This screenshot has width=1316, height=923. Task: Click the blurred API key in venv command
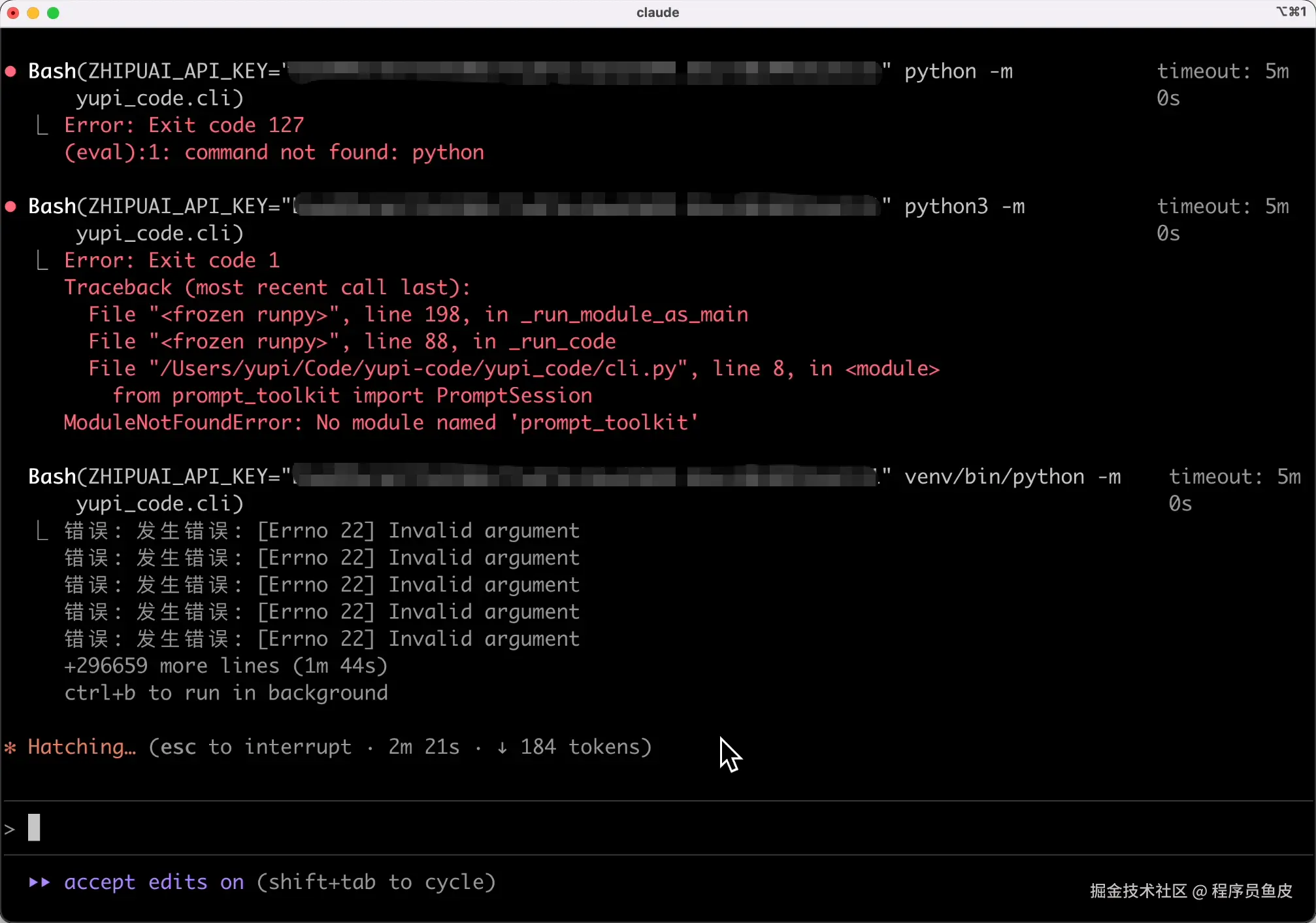pyautogui.click(x=585, y=477)
